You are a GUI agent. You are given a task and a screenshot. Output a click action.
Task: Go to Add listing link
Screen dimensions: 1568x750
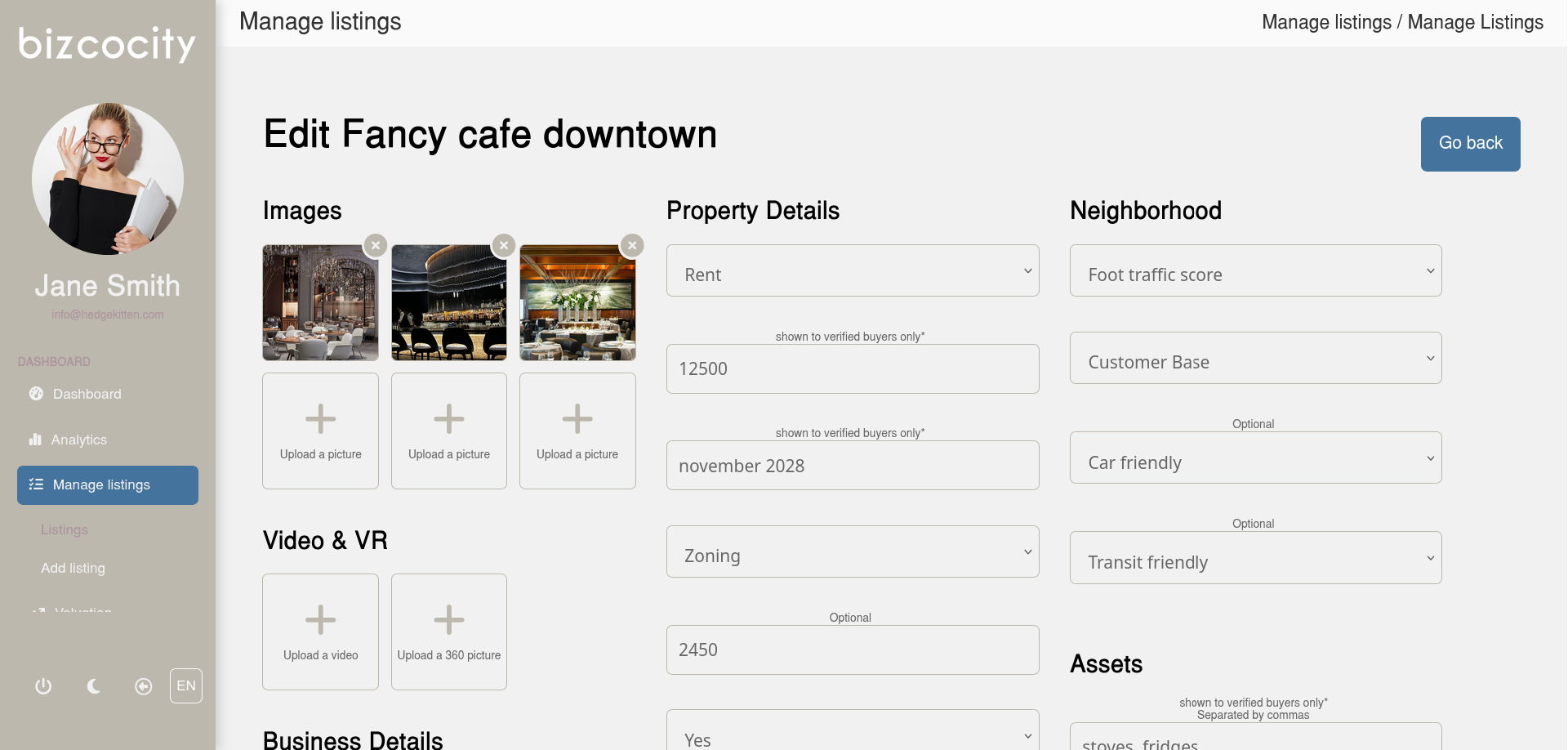[73, 568]
